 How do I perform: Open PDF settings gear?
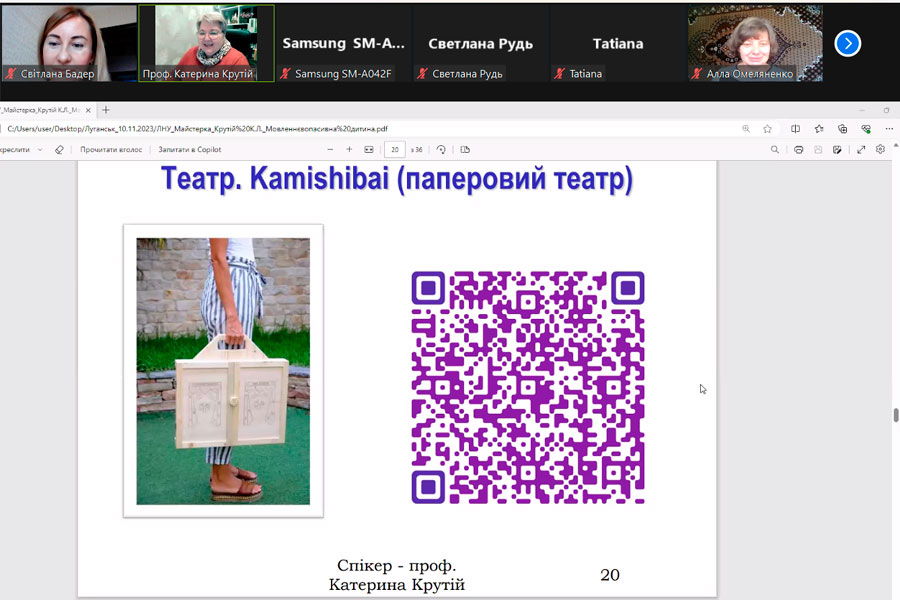(x=880, y=150)
